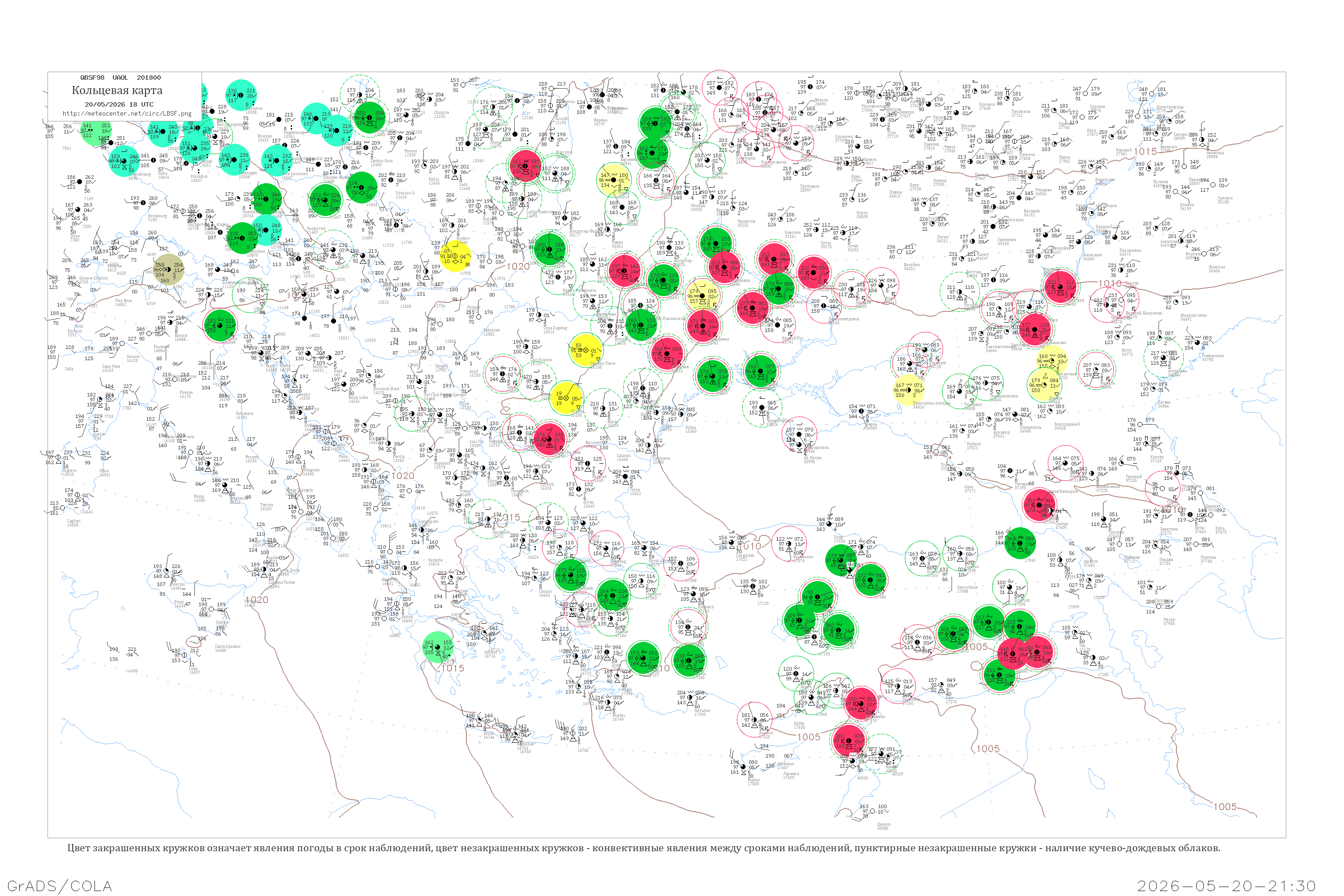This screenshot has width=1344, height=896.
Task: Click the Payerne 6610 station label
Action: click(x=115, y=268)
